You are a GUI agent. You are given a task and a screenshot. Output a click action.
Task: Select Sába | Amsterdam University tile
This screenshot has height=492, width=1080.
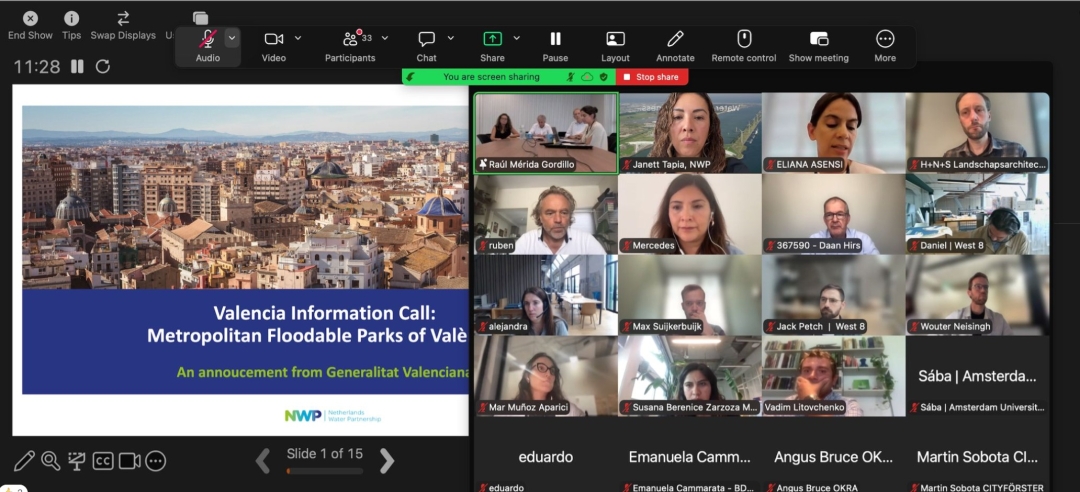(x=977, y=376)
